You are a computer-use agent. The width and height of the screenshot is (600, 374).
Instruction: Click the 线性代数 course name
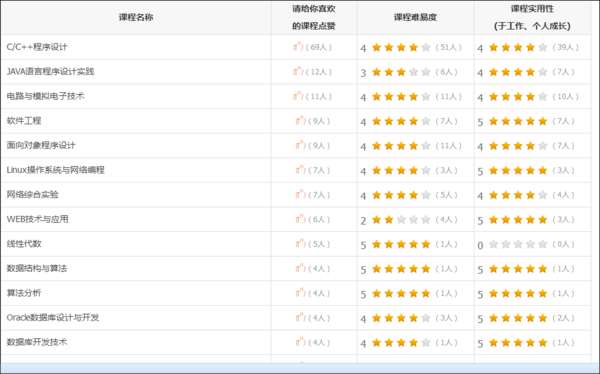(x=24, y=244)
